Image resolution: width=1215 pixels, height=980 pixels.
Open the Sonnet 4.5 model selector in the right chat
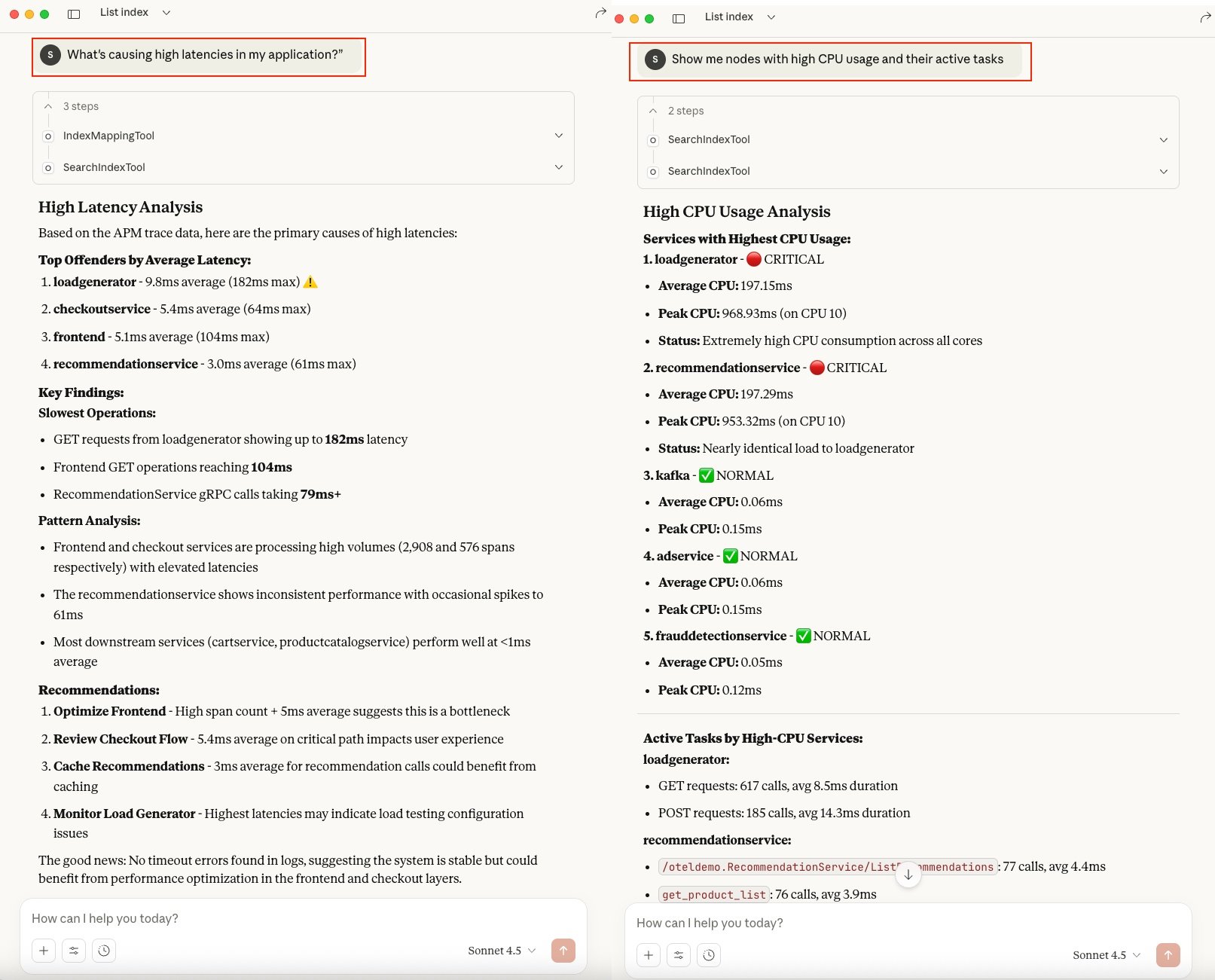tap(1106, 955)
